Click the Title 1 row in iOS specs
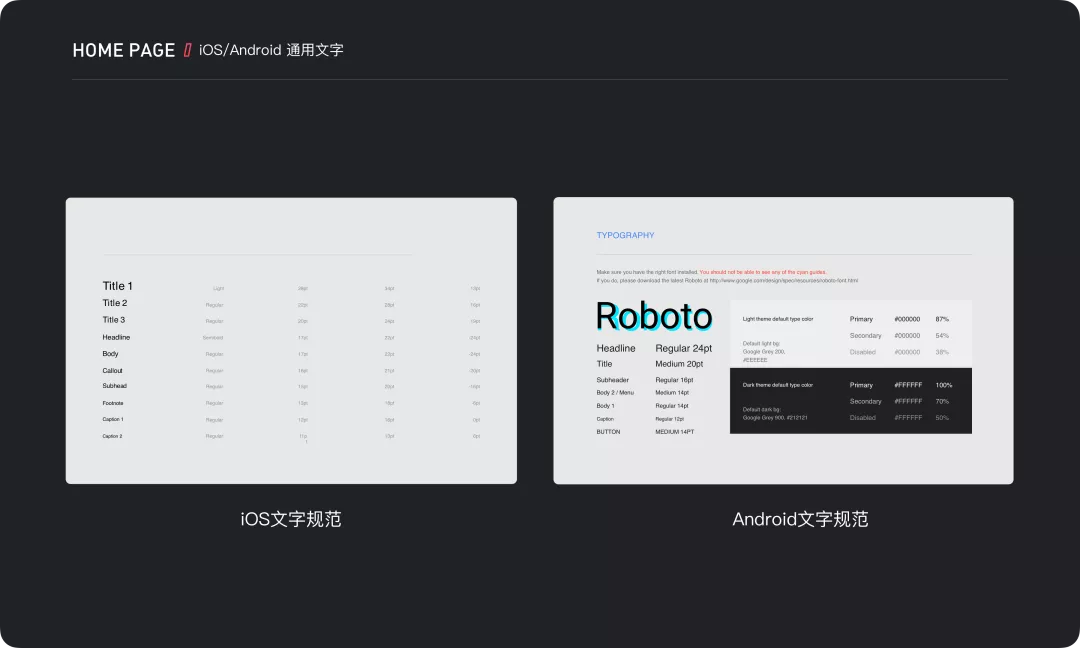Image resolution: width=1080 pixels, height=648 pixels. pos(117,286)
